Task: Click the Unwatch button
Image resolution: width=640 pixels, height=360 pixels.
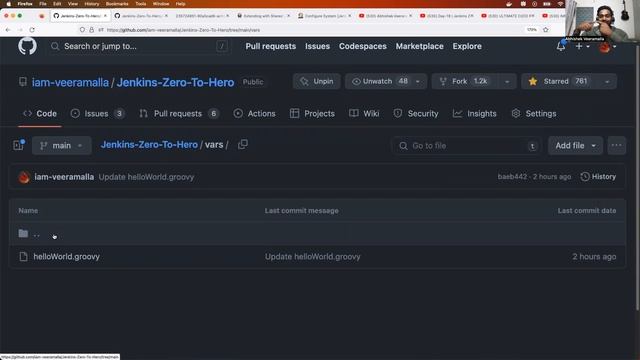Action: click(x=378, y=81)
